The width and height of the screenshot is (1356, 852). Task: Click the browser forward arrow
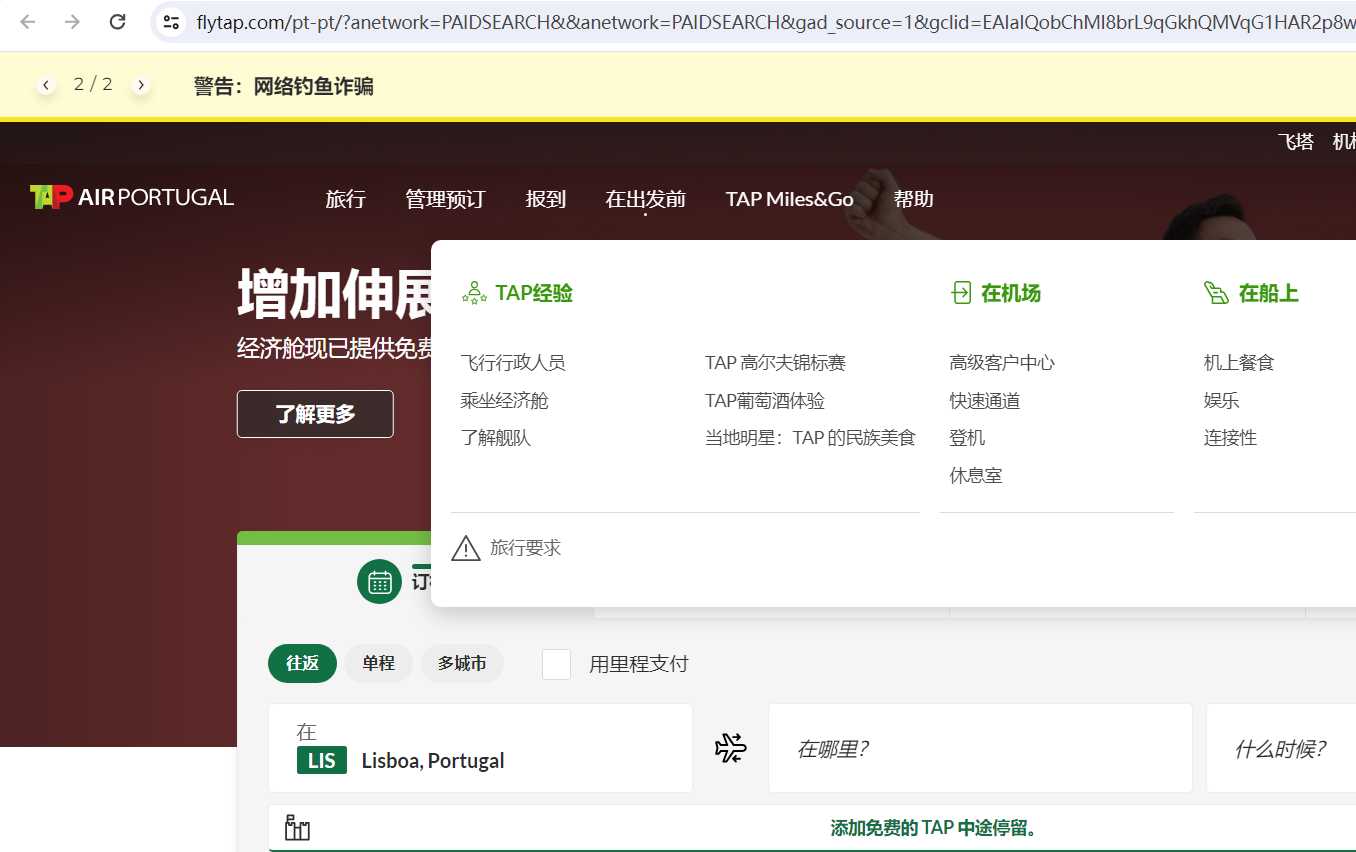[x=72, y=21]
